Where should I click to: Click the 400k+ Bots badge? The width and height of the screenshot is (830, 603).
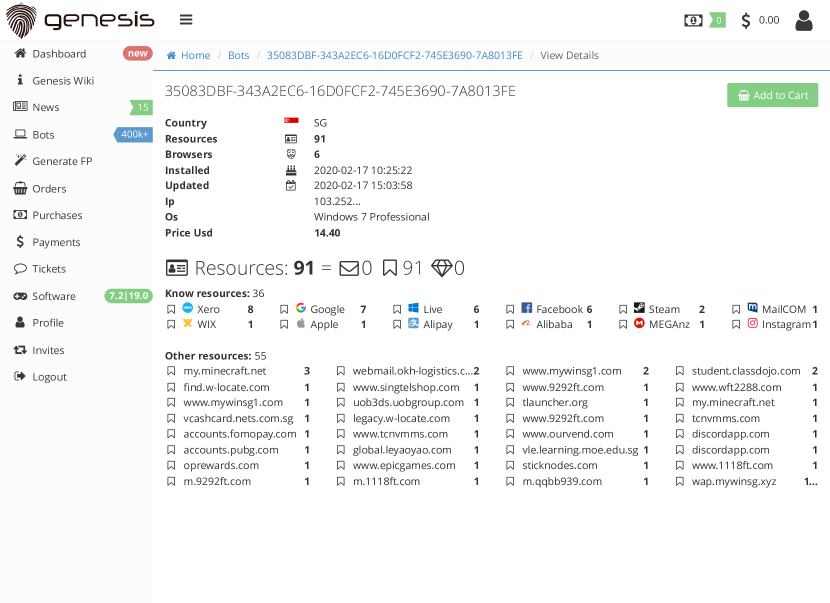133,134
